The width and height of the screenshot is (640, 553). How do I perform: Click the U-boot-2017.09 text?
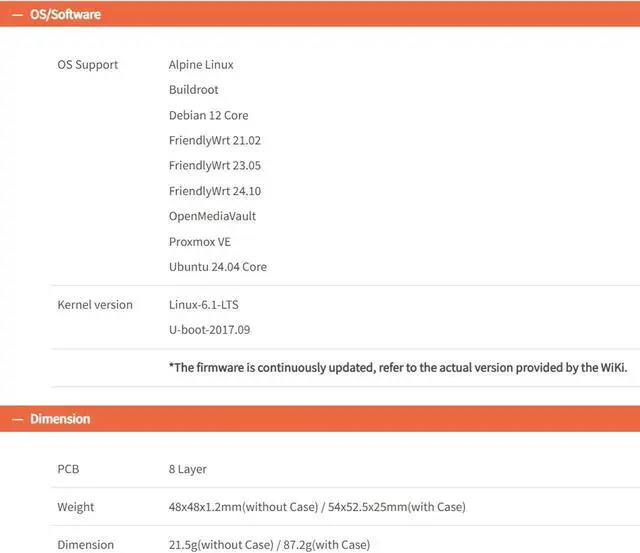(x=209, y=330)
